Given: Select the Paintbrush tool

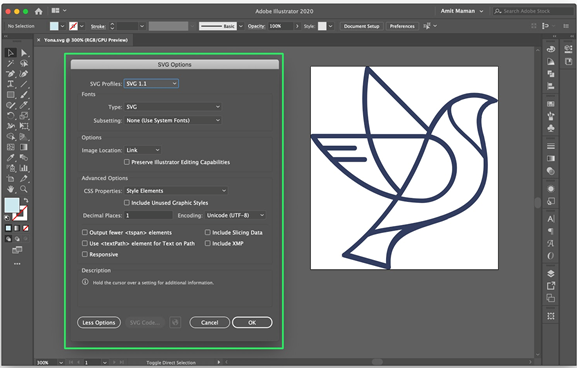Looking at the screenshot, I should (24, 95).
